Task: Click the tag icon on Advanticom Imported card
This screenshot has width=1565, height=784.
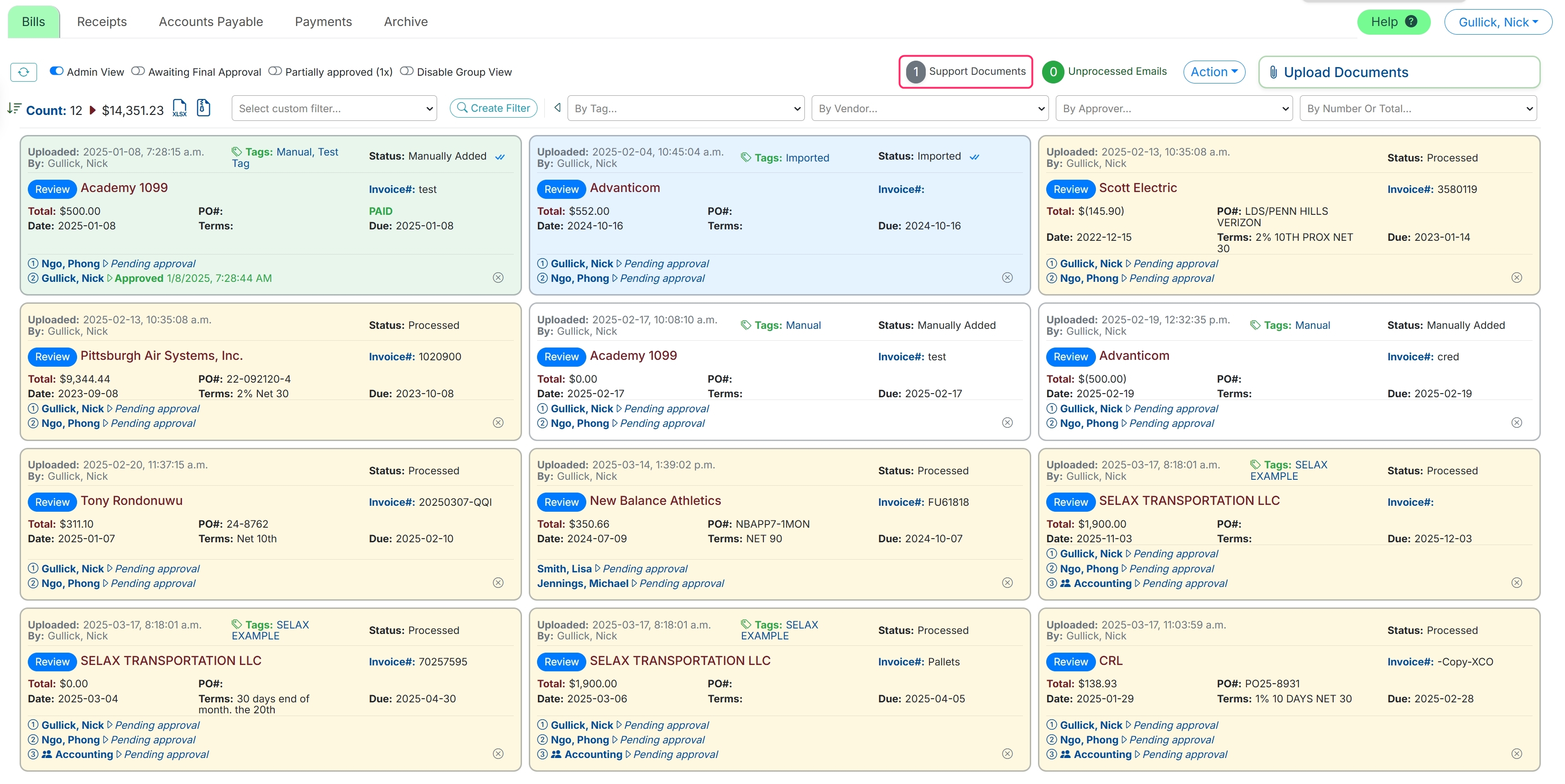Action: pos(746,158)
